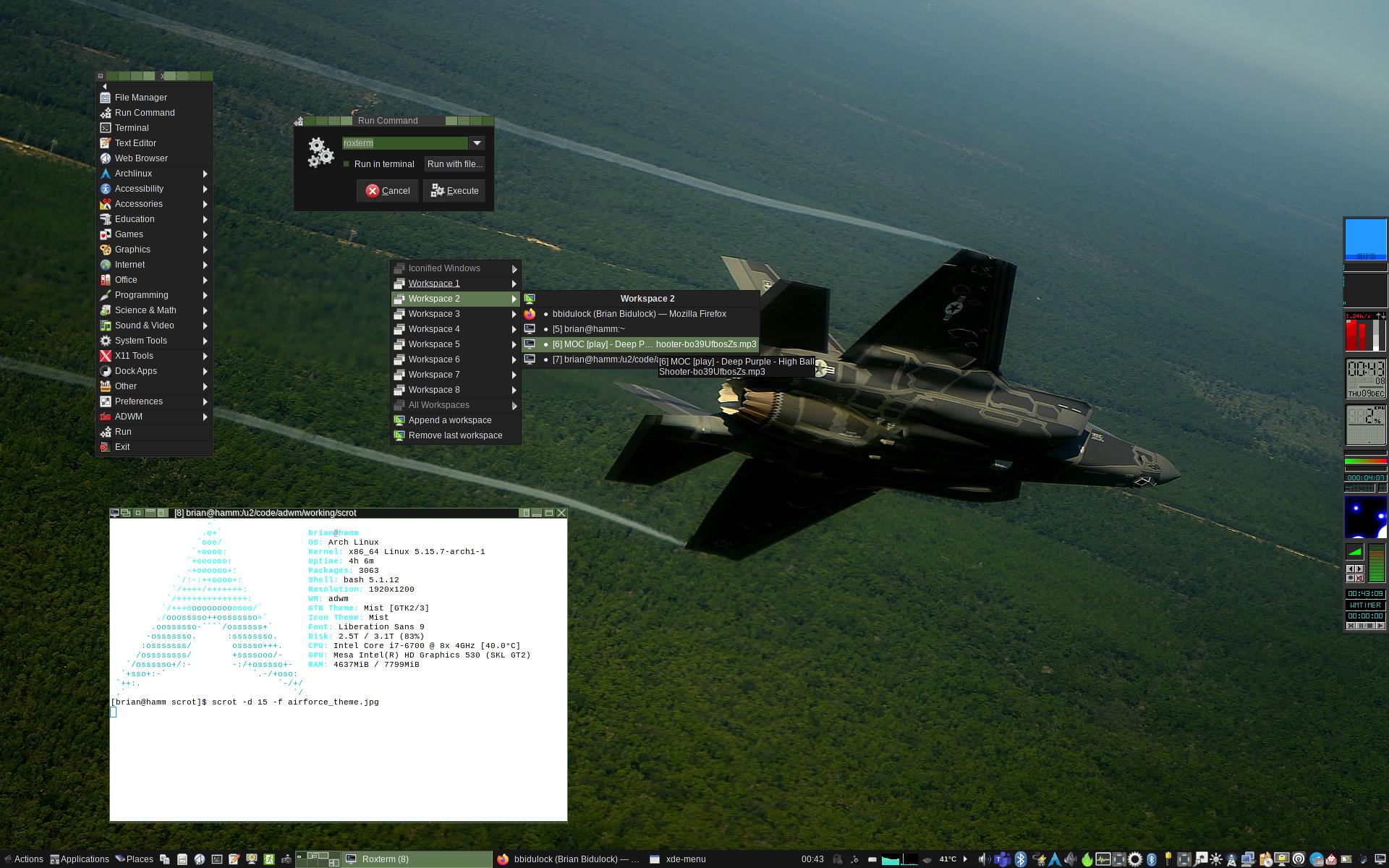Click the gear settings tray icon
Image resolution: width=1389 pixels, height=868 pixels.
pos(1135,859)
